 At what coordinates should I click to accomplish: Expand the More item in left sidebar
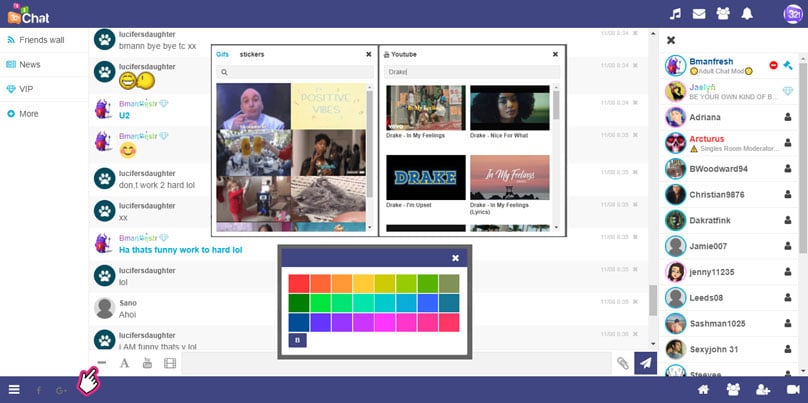(28, 114)
